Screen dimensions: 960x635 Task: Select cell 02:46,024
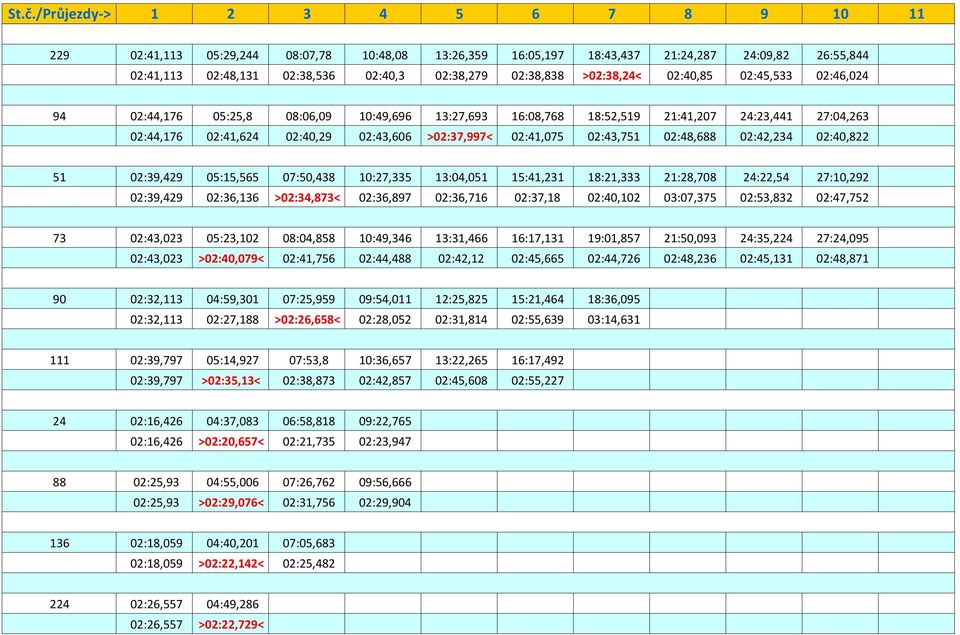point(842,75)
